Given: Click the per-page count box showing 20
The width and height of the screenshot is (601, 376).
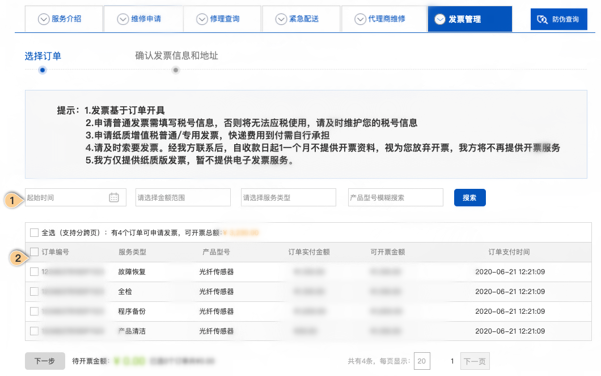Looking at the screenshot, I should [422, 361].
